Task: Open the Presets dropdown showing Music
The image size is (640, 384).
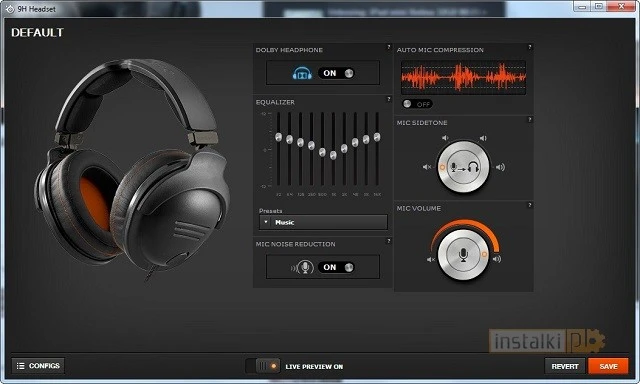Action: pos(323,222)
